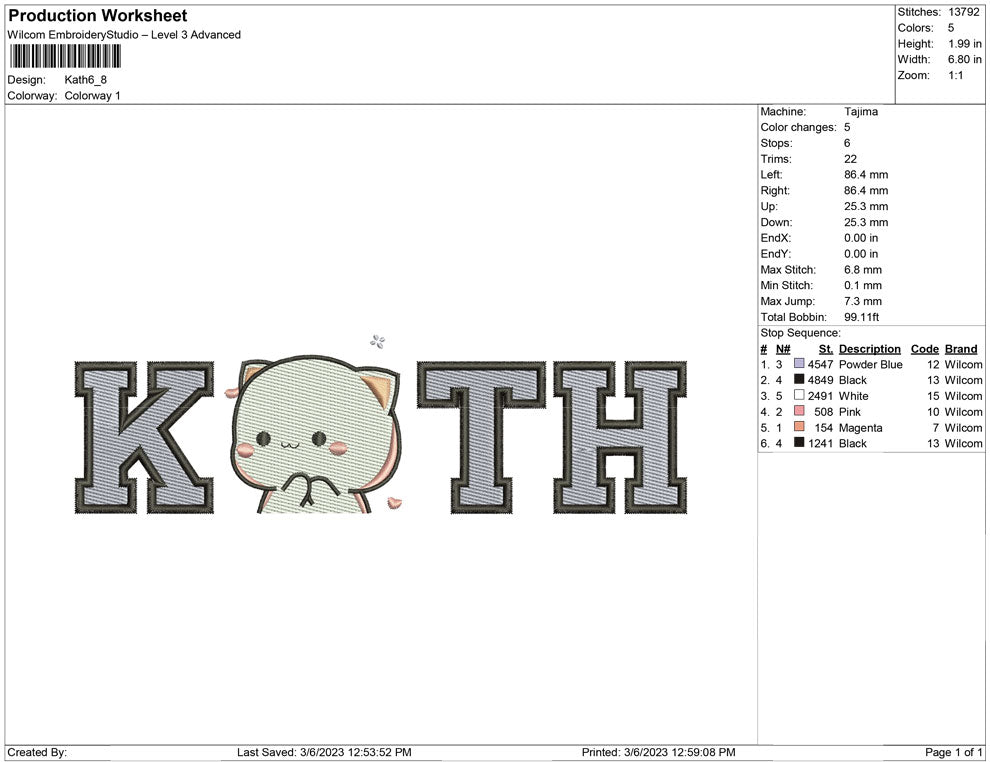This screenshot has width=990, height=762.
Task: Click the "Brand" column header
Action: point(961,348)
